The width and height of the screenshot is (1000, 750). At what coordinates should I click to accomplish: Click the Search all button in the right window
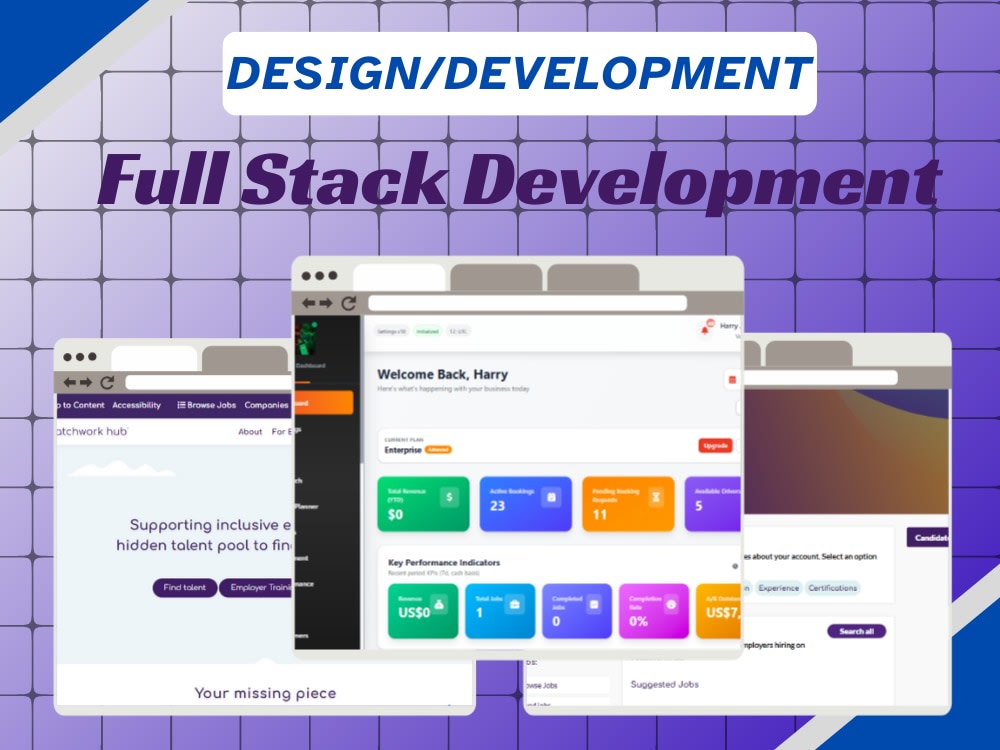click(857, 631)
